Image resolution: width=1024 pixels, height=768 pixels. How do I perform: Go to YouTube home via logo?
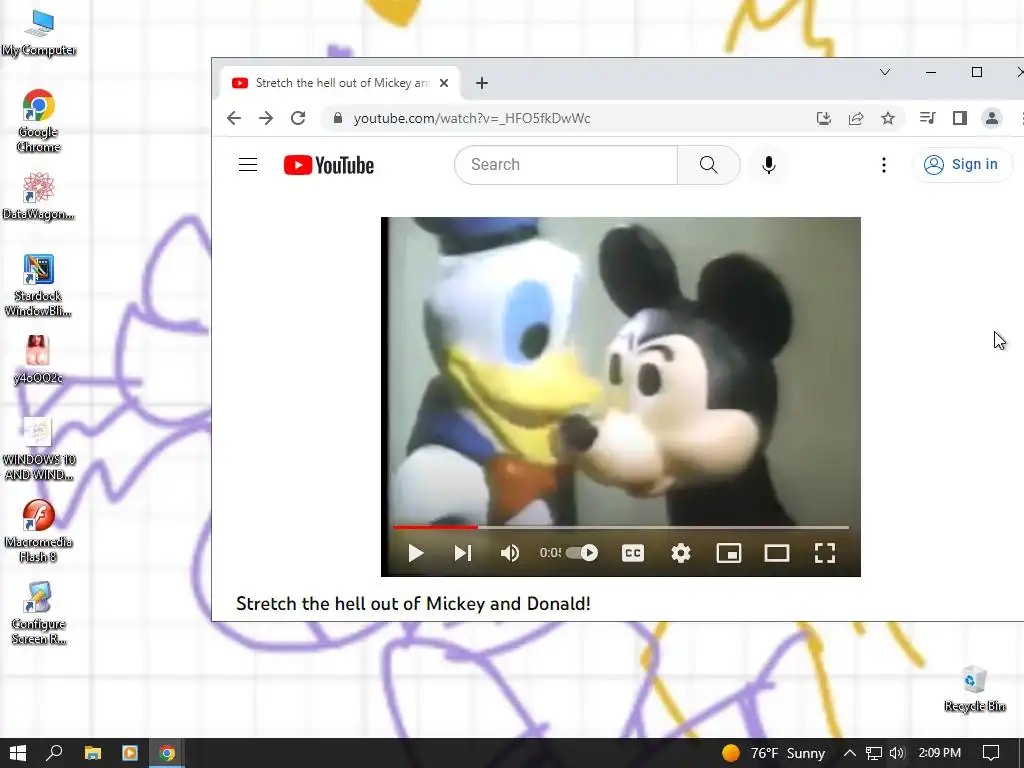click(328, 165)
